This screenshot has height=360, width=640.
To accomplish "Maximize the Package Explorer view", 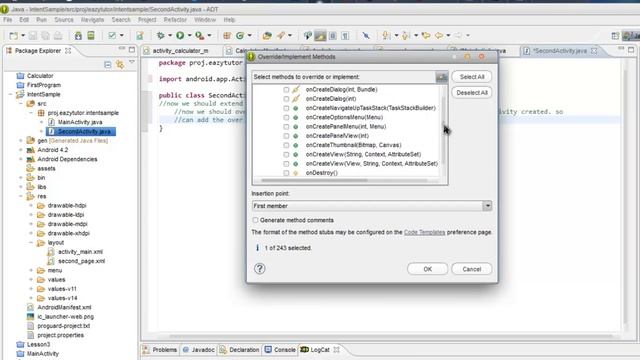I will (x=131, y=49).
